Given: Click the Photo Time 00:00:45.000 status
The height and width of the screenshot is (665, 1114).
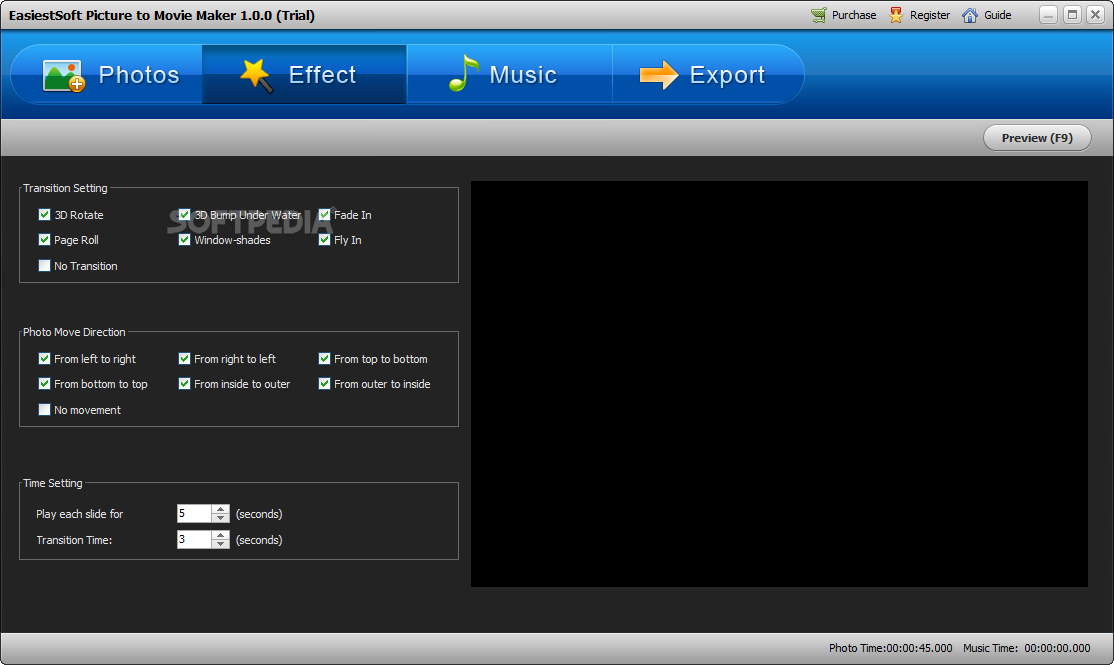Looking at the screenshot, I should point(890,648).
